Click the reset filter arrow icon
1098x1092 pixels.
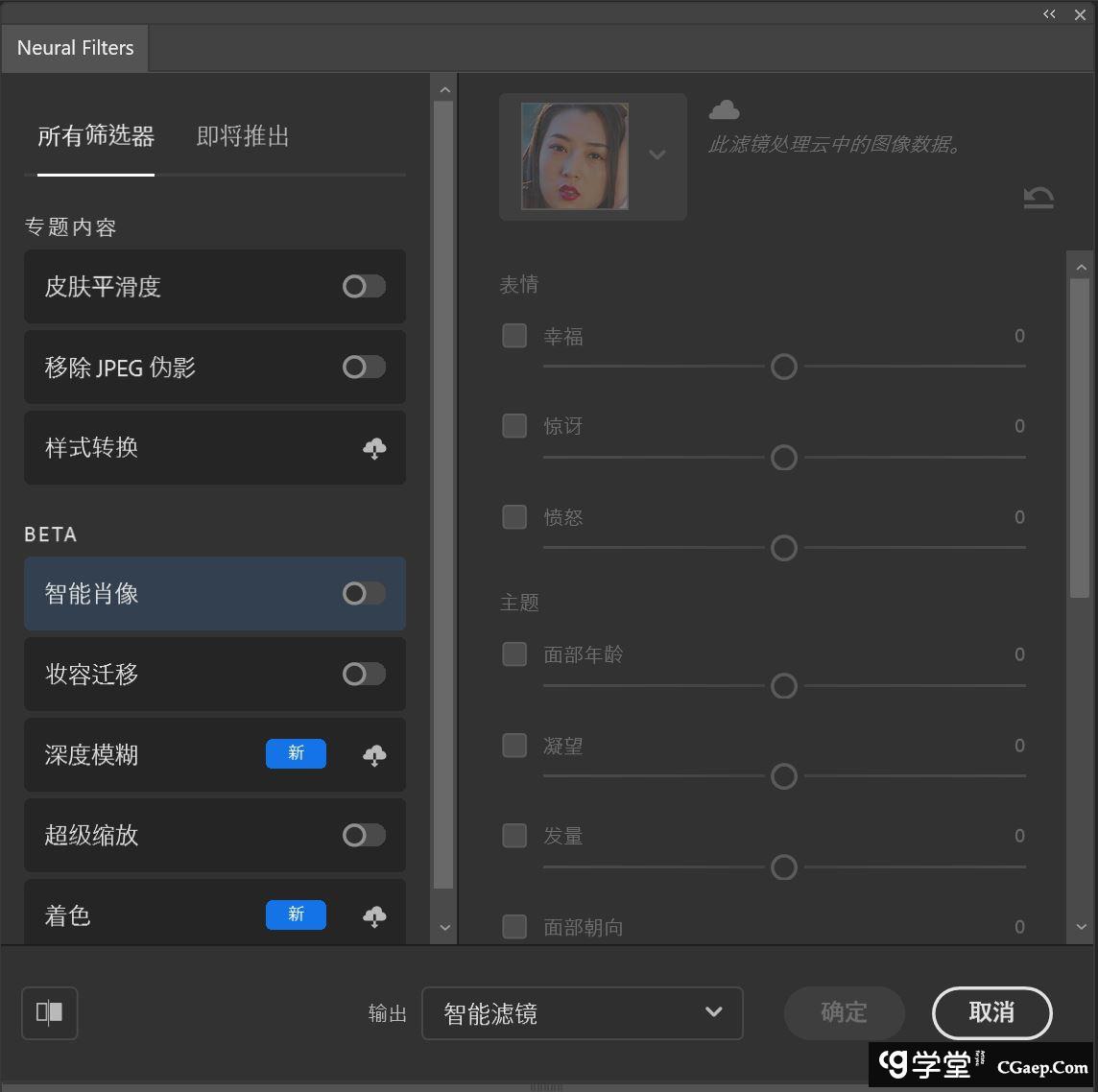(1038, 199)
